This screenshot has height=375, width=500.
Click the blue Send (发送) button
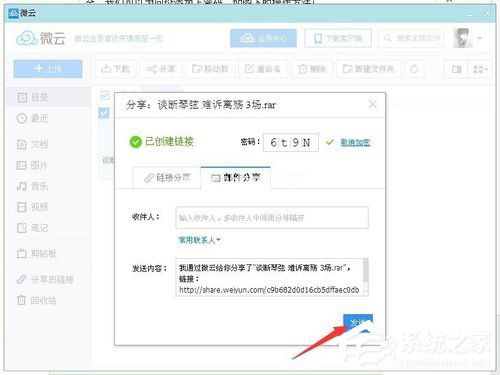click(x=358, y=323)
